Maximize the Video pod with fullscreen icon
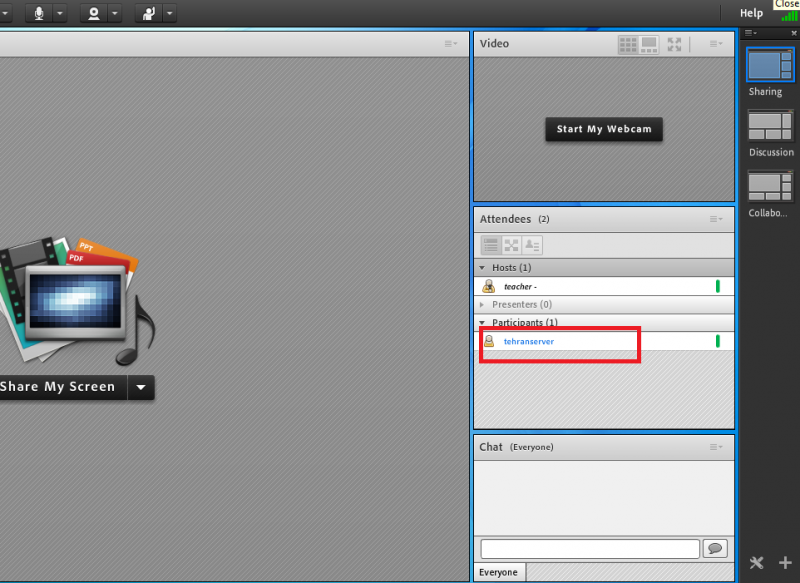 click(675, 44)
